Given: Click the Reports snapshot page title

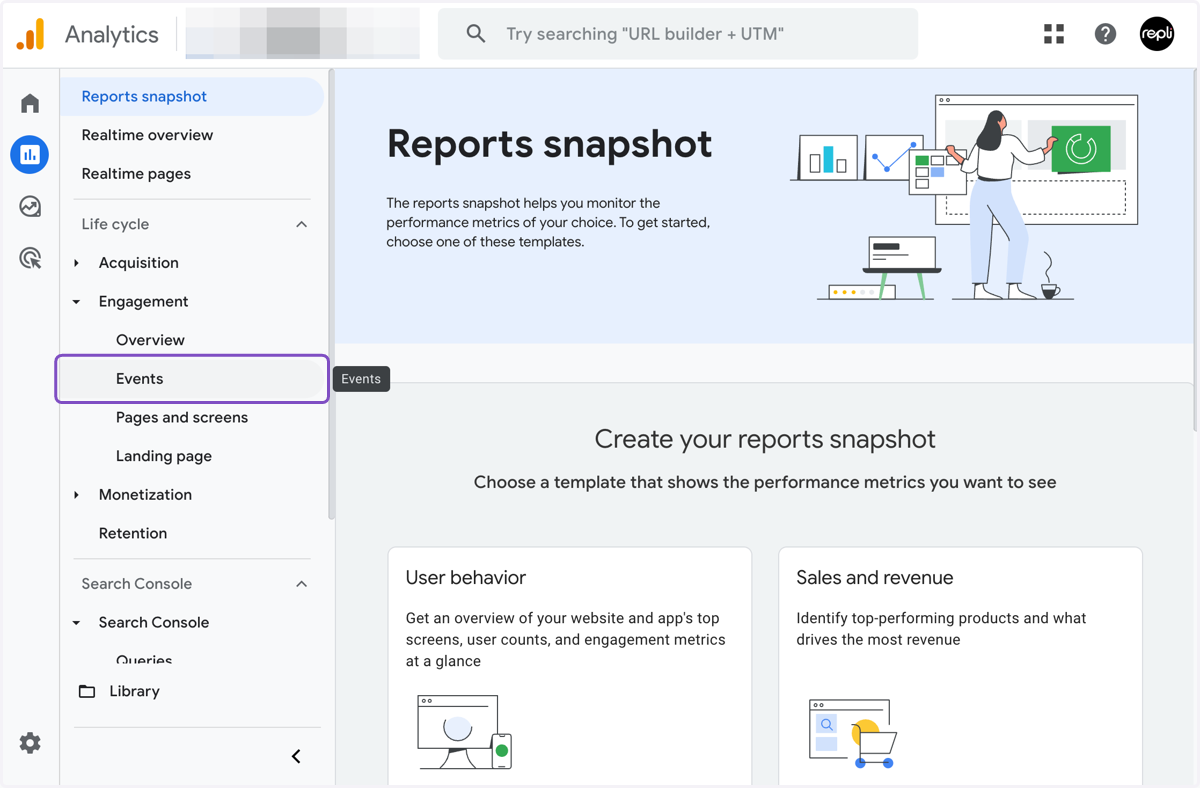Looking at the screenshot, I should click(x=549, y=144).
